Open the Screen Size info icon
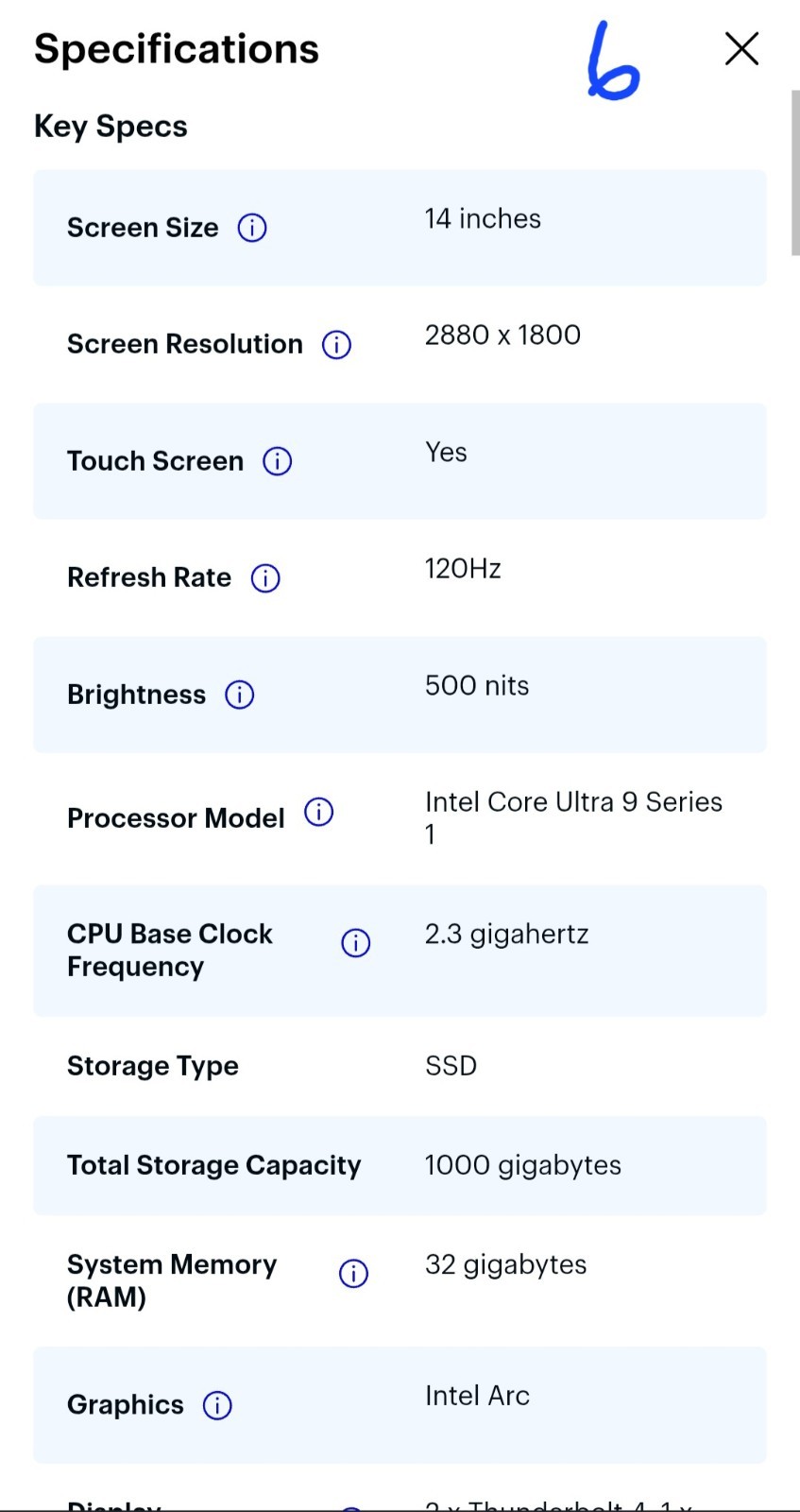The width and height of the screenshot is (800, 1512). point(252,228)
